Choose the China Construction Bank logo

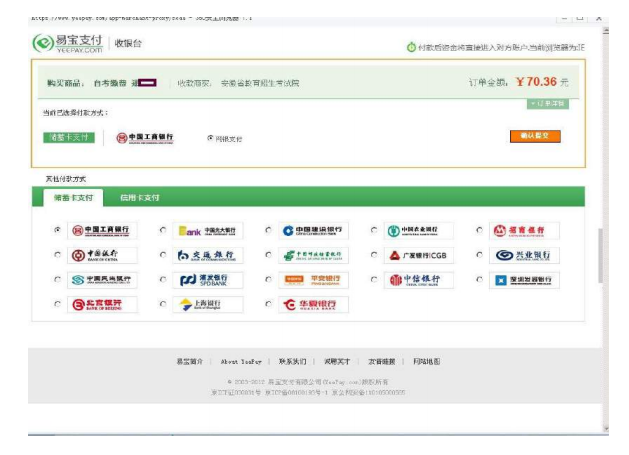click(x=315, y=231)
